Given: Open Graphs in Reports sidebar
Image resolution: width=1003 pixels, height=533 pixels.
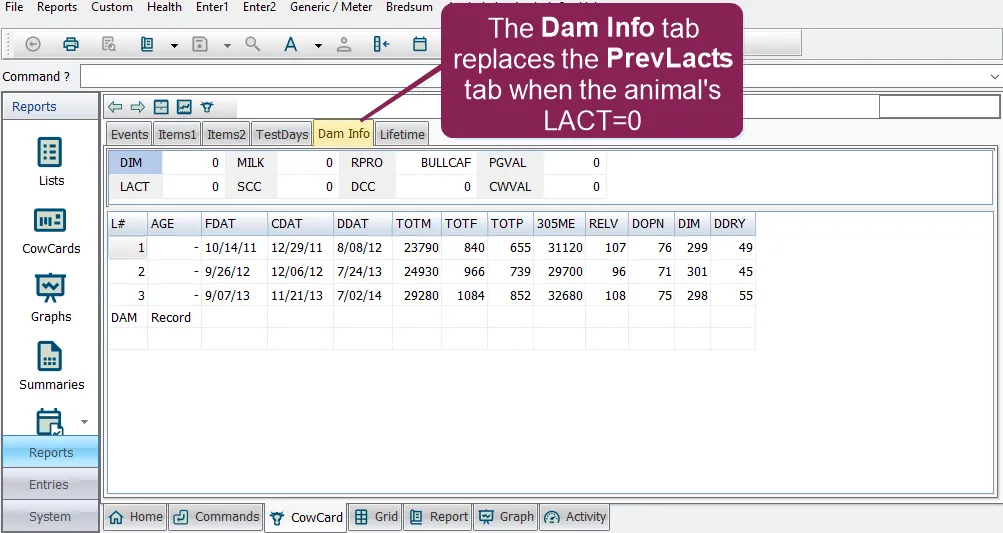Looking at the screenshot, I should tap(51, 299).
